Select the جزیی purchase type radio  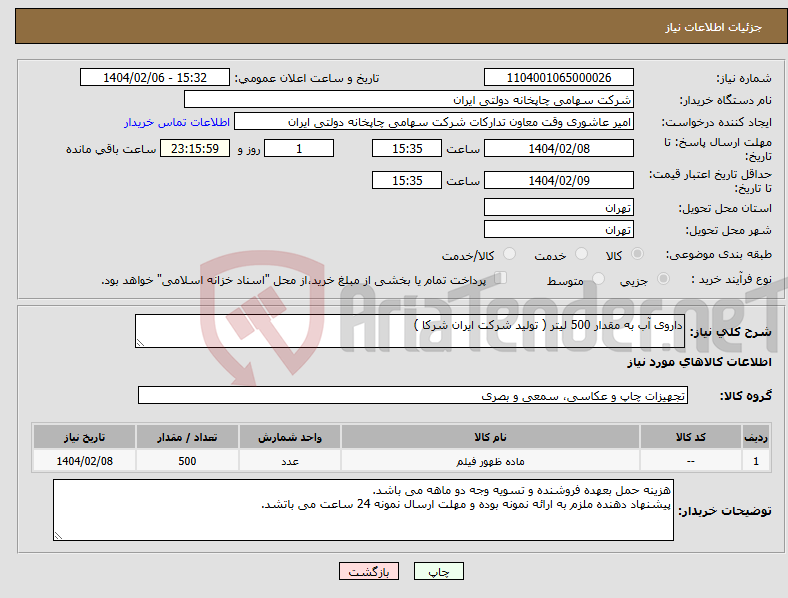click(663, 279)
